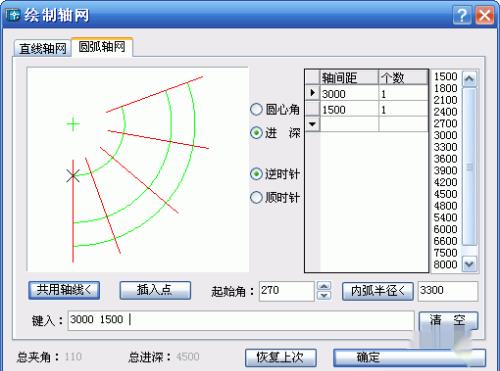Decrease 起始角 with the down spinner arrow

click(324, 295)
